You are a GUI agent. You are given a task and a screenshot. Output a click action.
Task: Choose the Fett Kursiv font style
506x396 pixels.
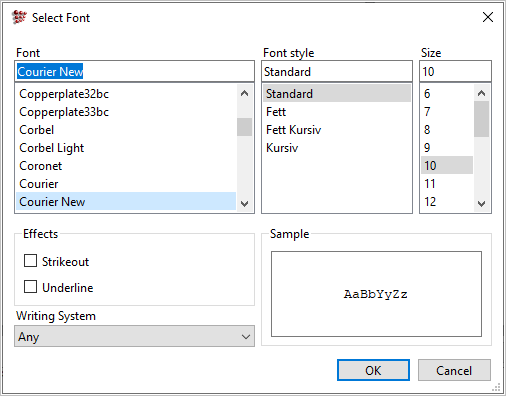coord(337,130)
